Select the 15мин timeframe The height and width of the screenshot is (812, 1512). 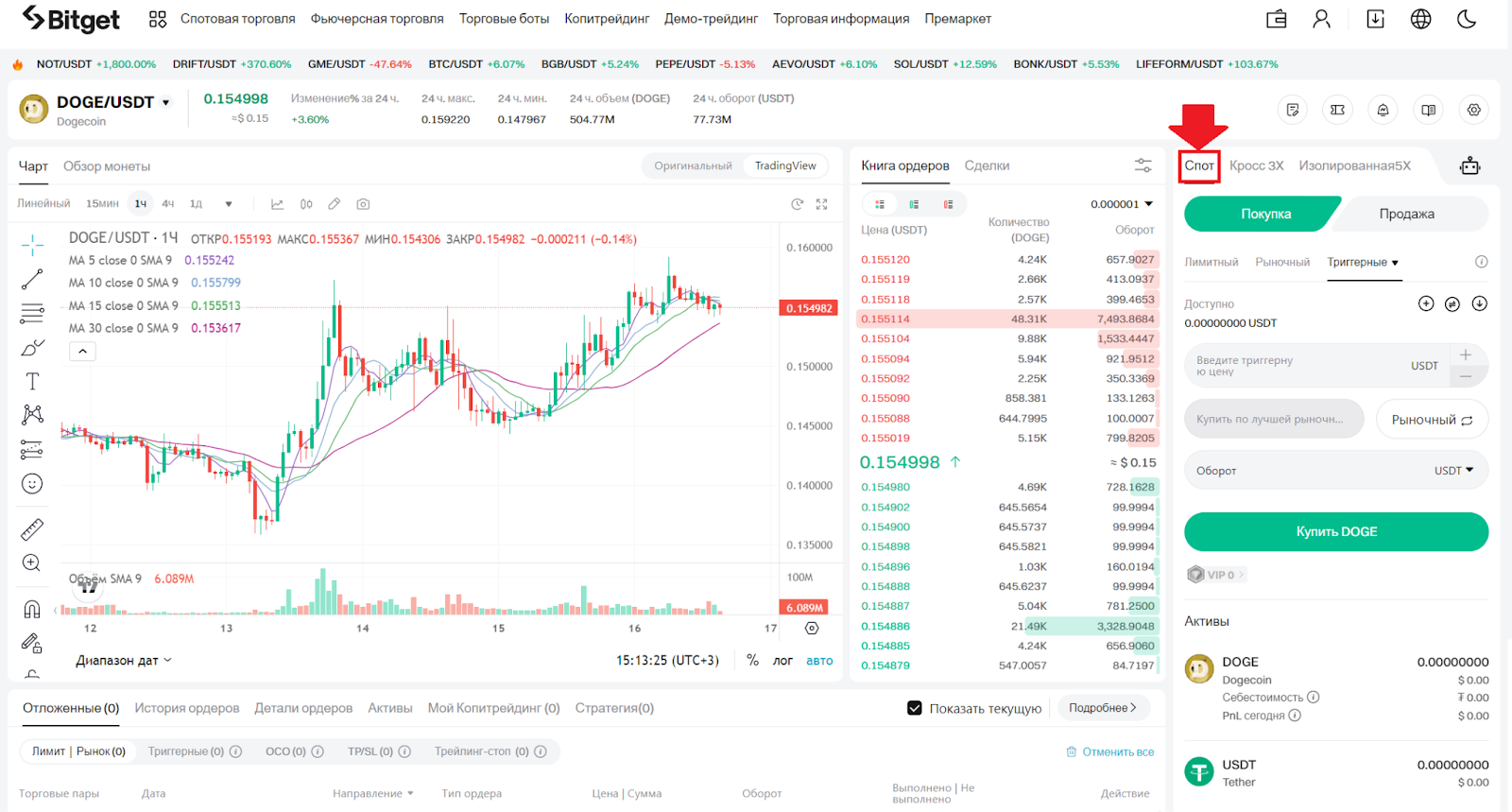(102, 204)
